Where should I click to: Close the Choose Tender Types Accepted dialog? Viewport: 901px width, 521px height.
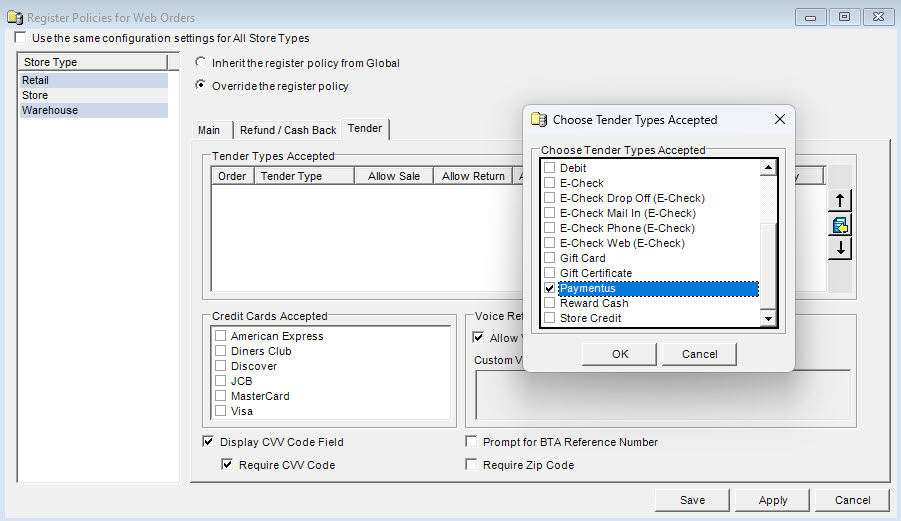point(779,119)
